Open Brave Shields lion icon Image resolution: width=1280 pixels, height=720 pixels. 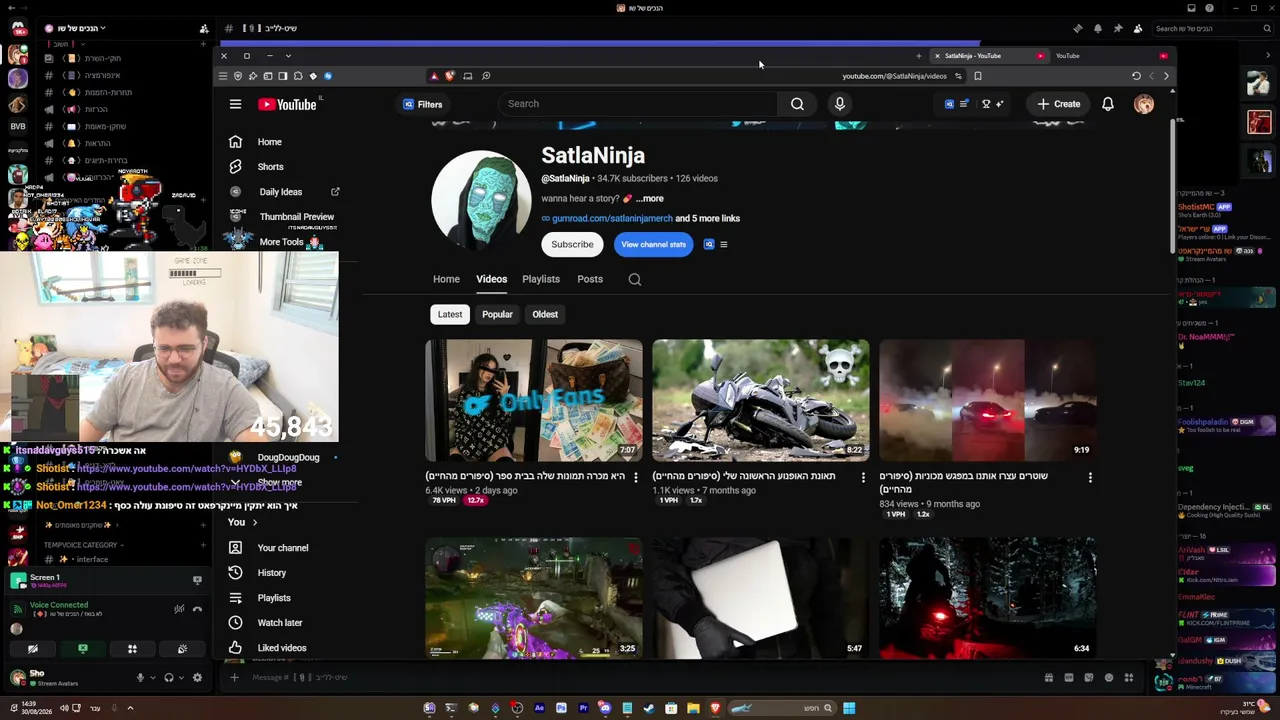450,76
